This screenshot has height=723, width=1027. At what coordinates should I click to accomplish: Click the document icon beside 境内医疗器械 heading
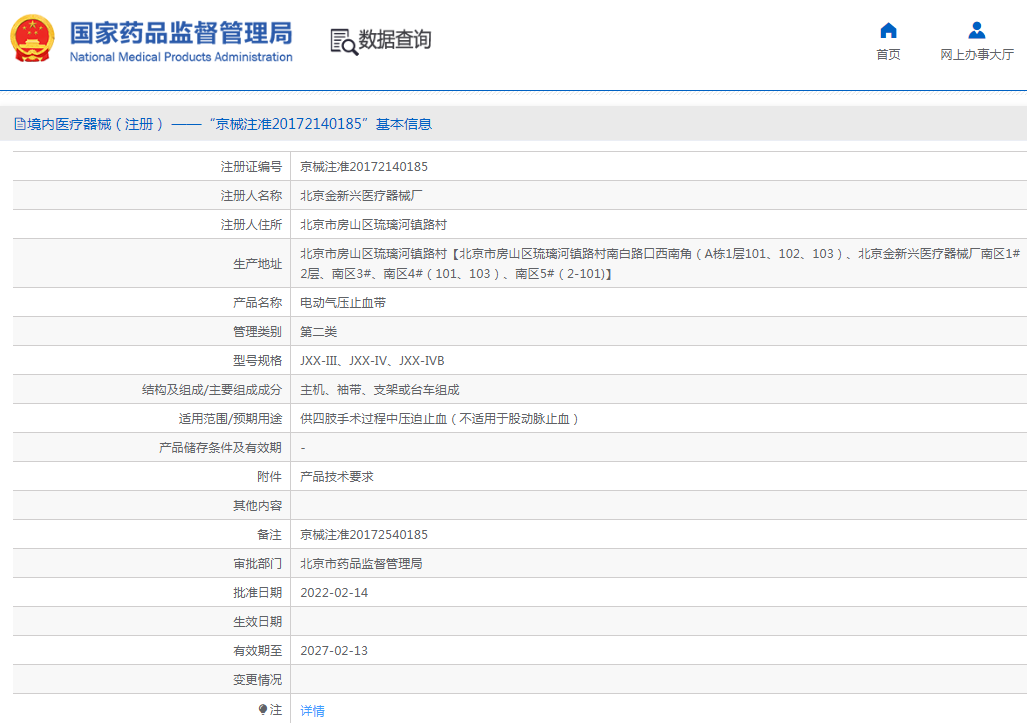[19, 124]
